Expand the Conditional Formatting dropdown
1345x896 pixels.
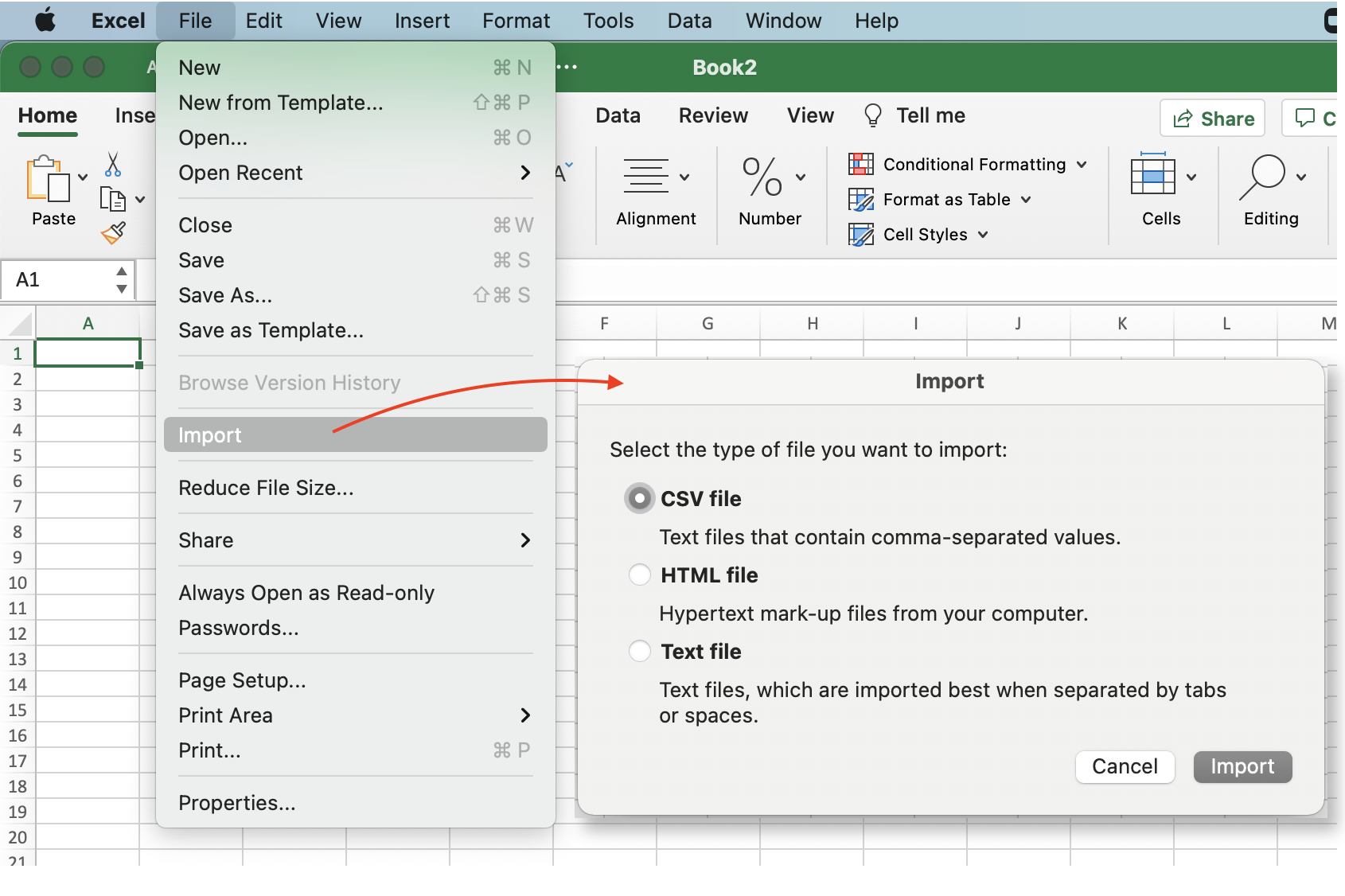(1082, 165)
